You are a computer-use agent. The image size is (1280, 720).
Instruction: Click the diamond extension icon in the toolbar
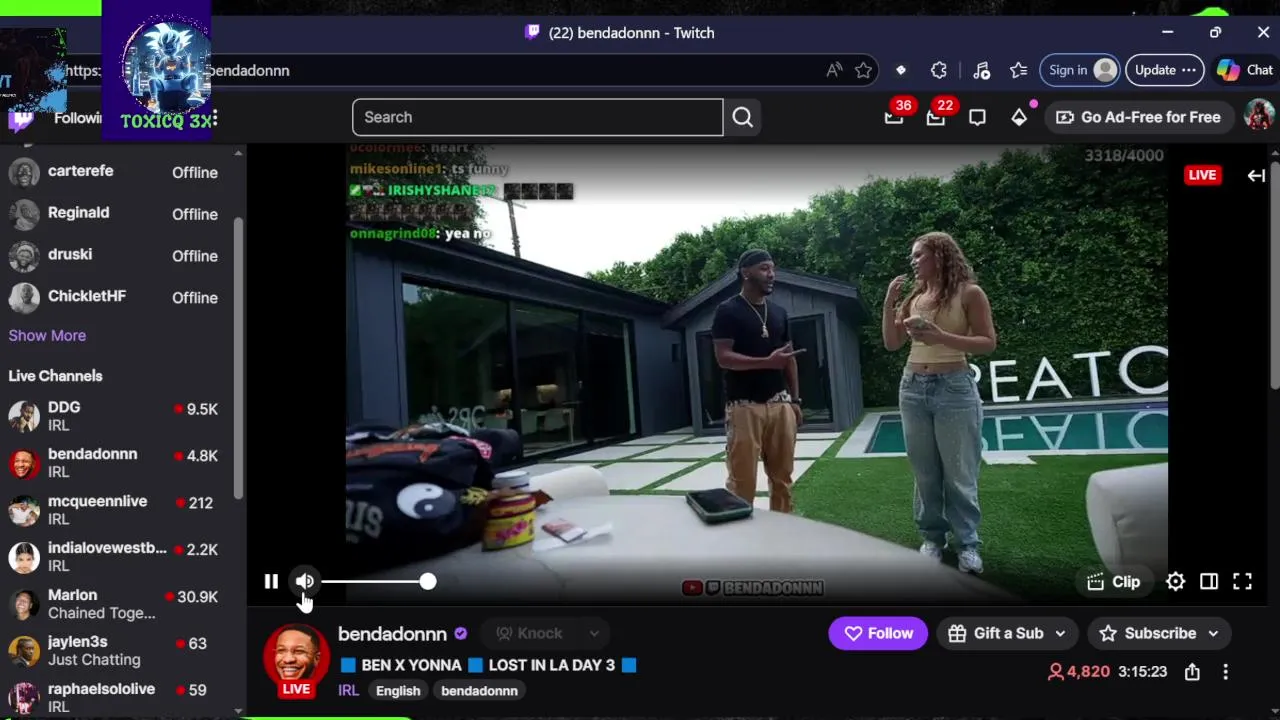(900, 70)
